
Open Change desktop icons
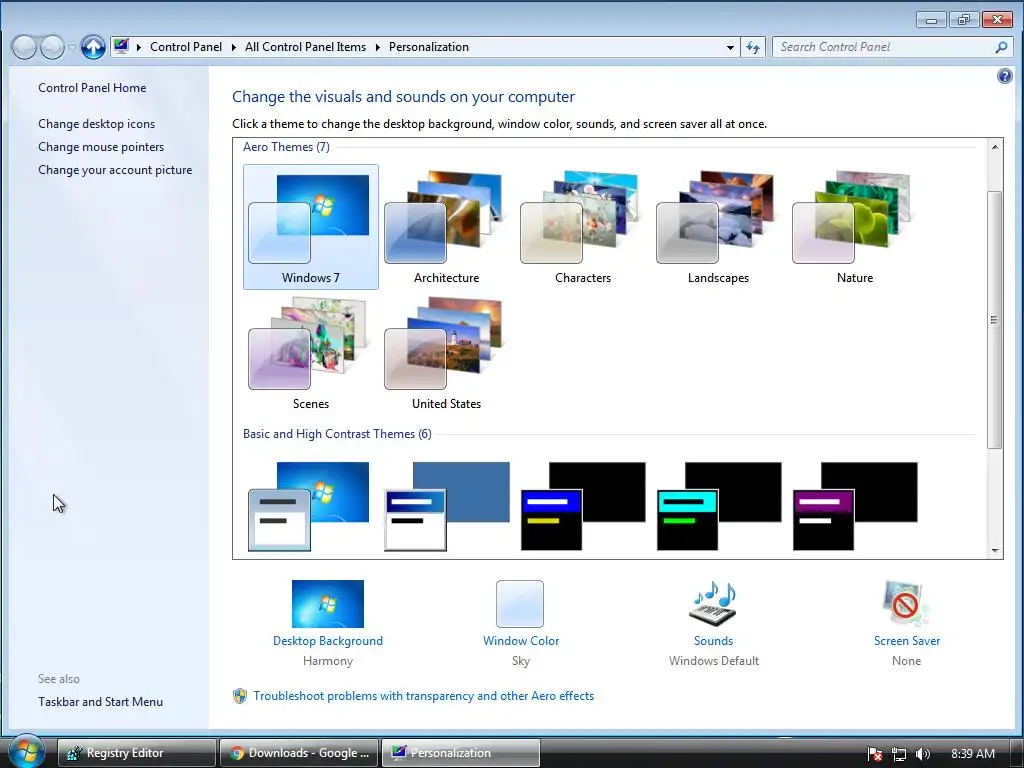pyautogui.click(x=97, y=123)
